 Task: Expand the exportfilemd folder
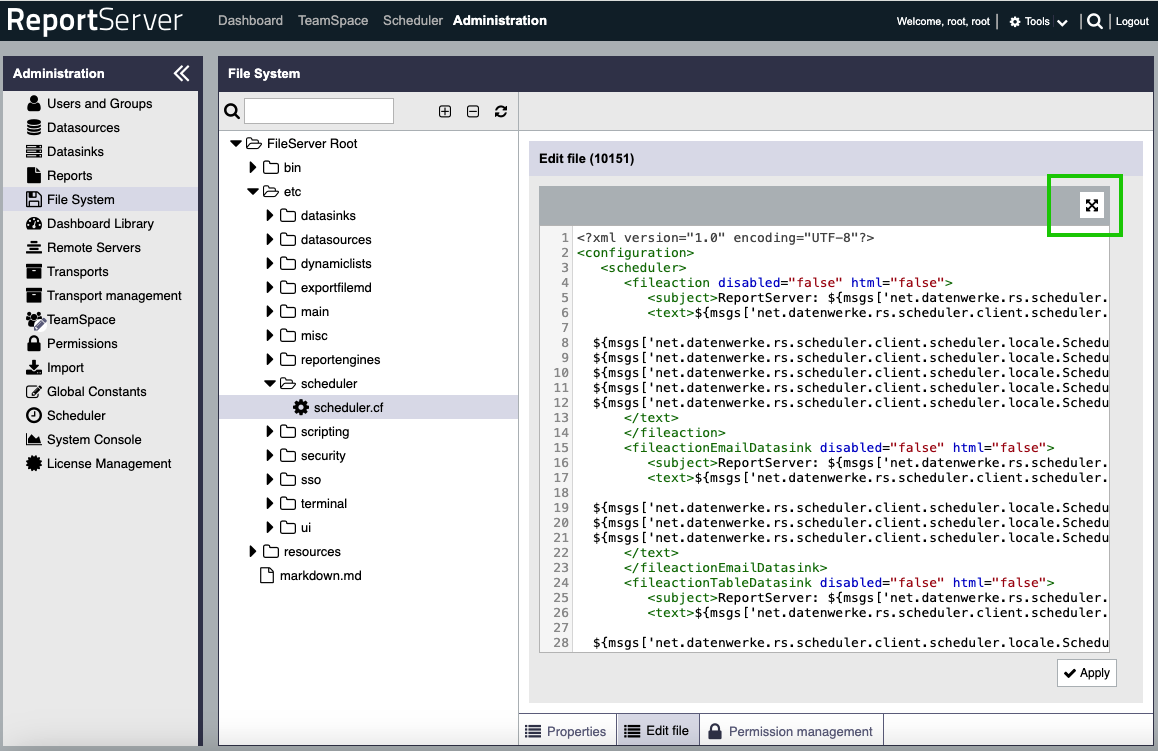pyautogui.click(x=270, y=287)
